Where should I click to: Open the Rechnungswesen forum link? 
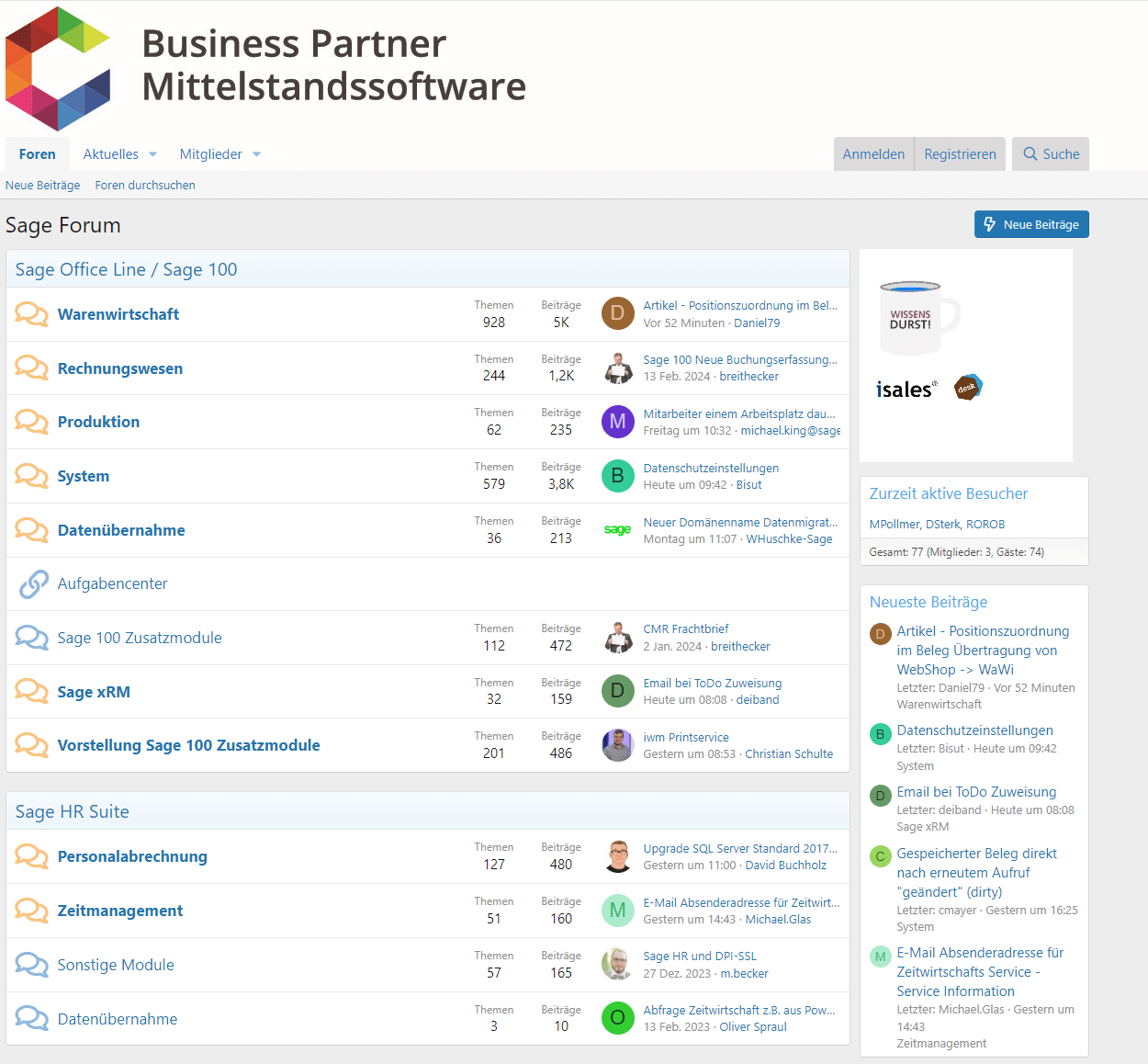120,368
